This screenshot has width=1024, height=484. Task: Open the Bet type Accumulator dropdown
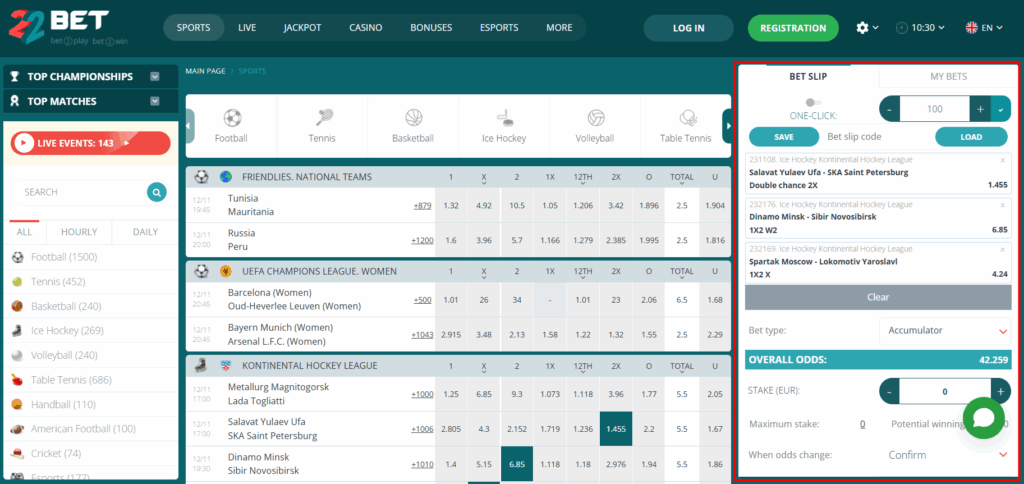(945, 331)
